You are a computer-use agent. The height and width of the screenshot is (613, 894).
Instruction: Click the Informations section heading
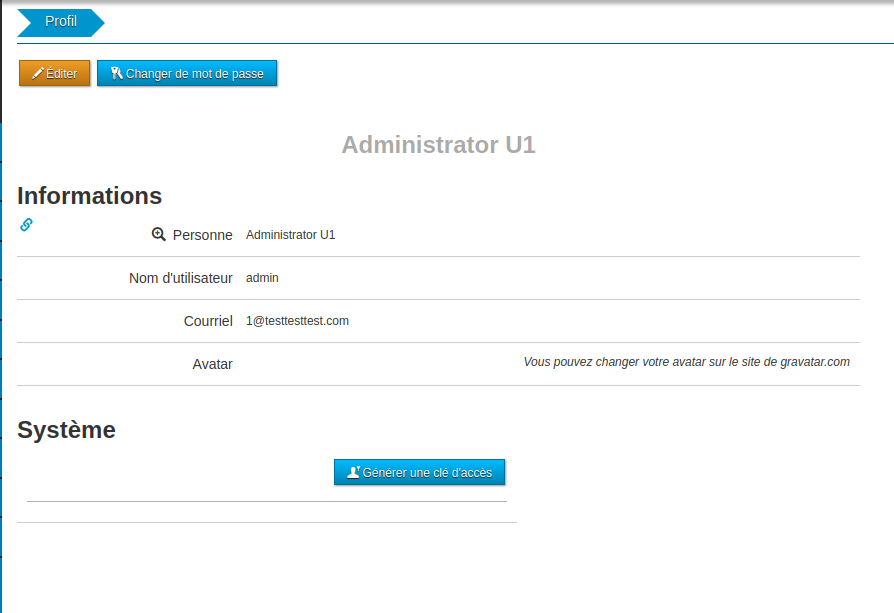click(x=89, y=196)
